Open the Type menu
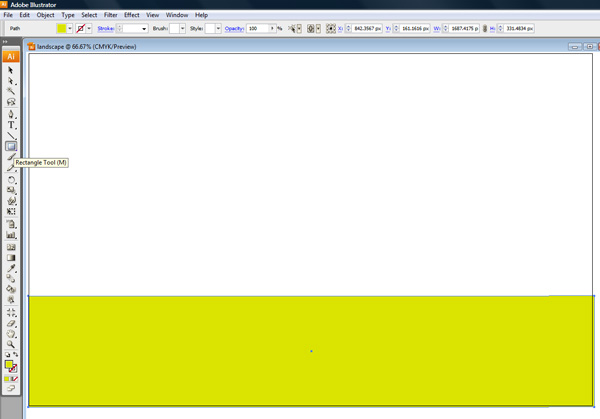Image resolution: width=600 pixels, height=419 pixels. [68, 15]
